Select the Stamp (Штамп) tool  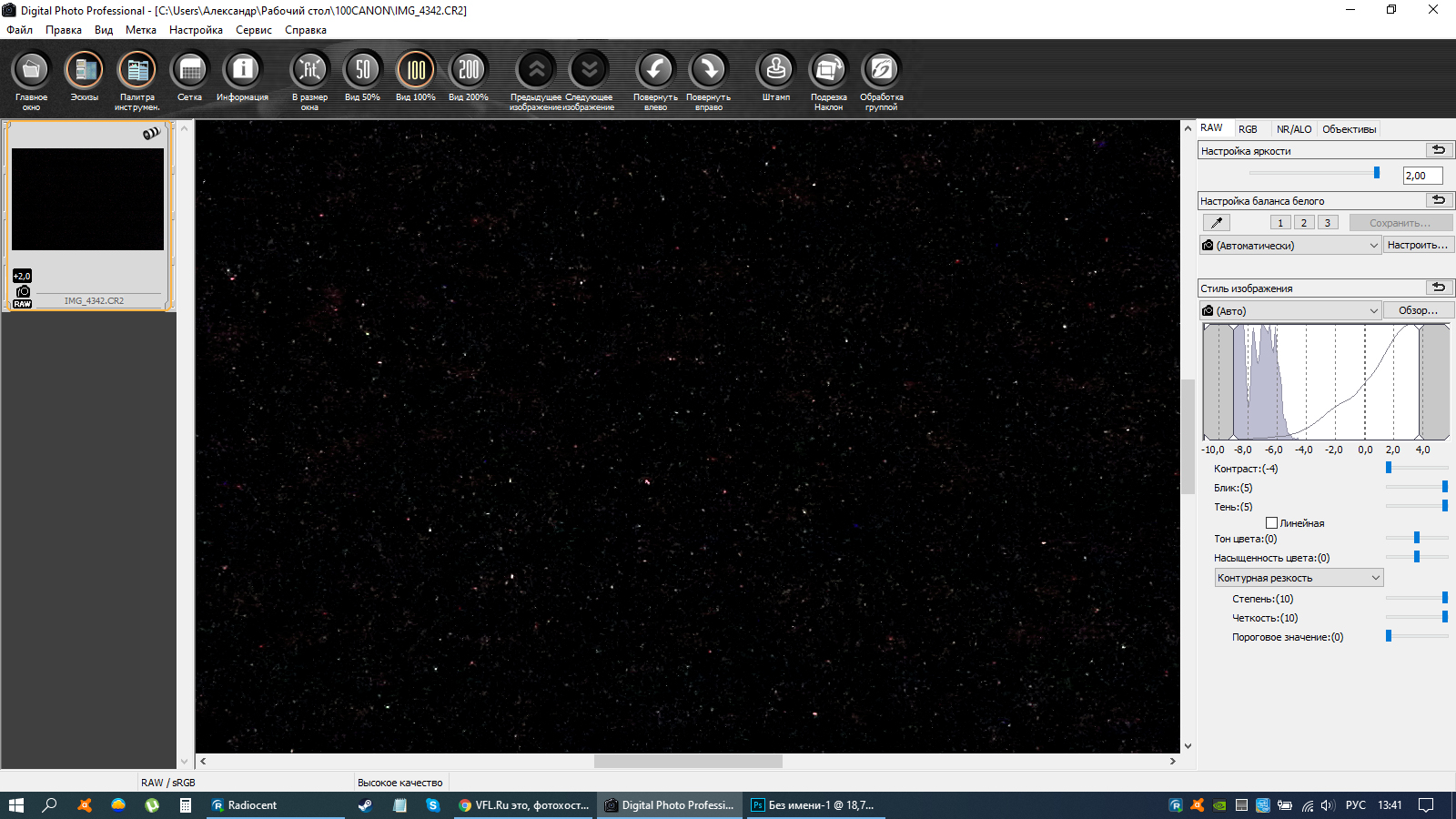pos(775,70)
